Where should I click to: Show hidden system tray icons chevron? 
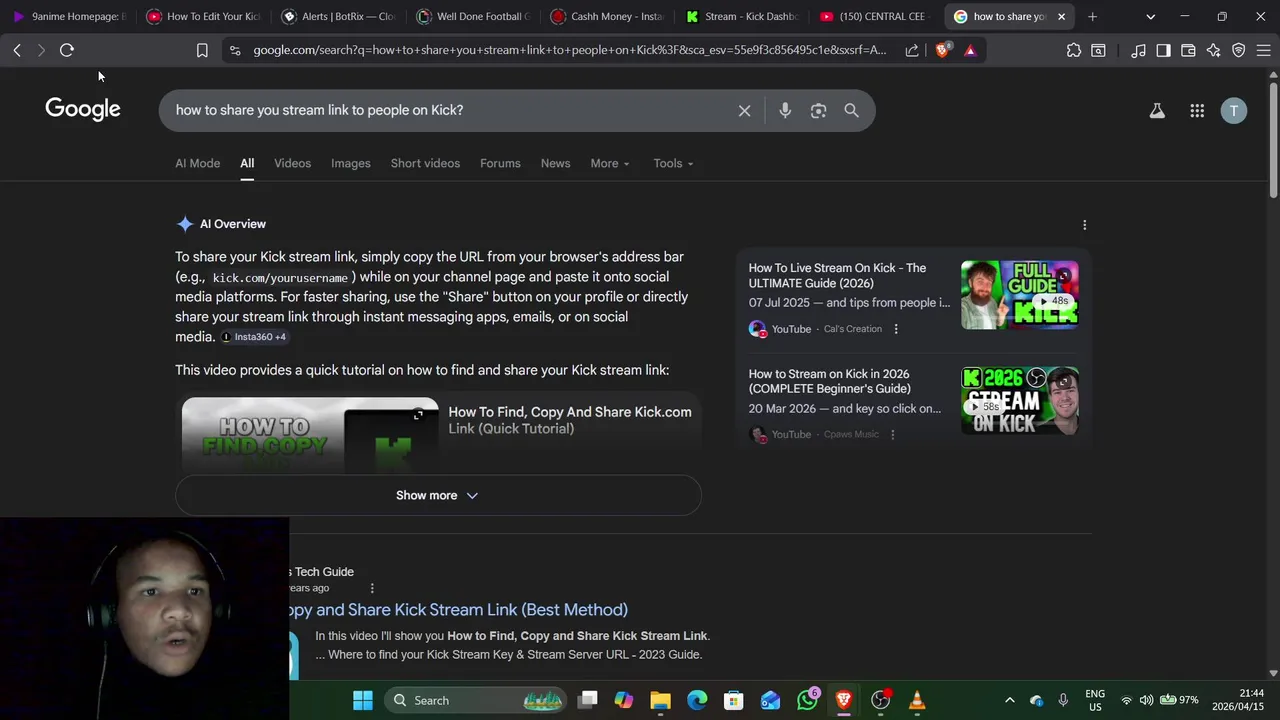1009,700
